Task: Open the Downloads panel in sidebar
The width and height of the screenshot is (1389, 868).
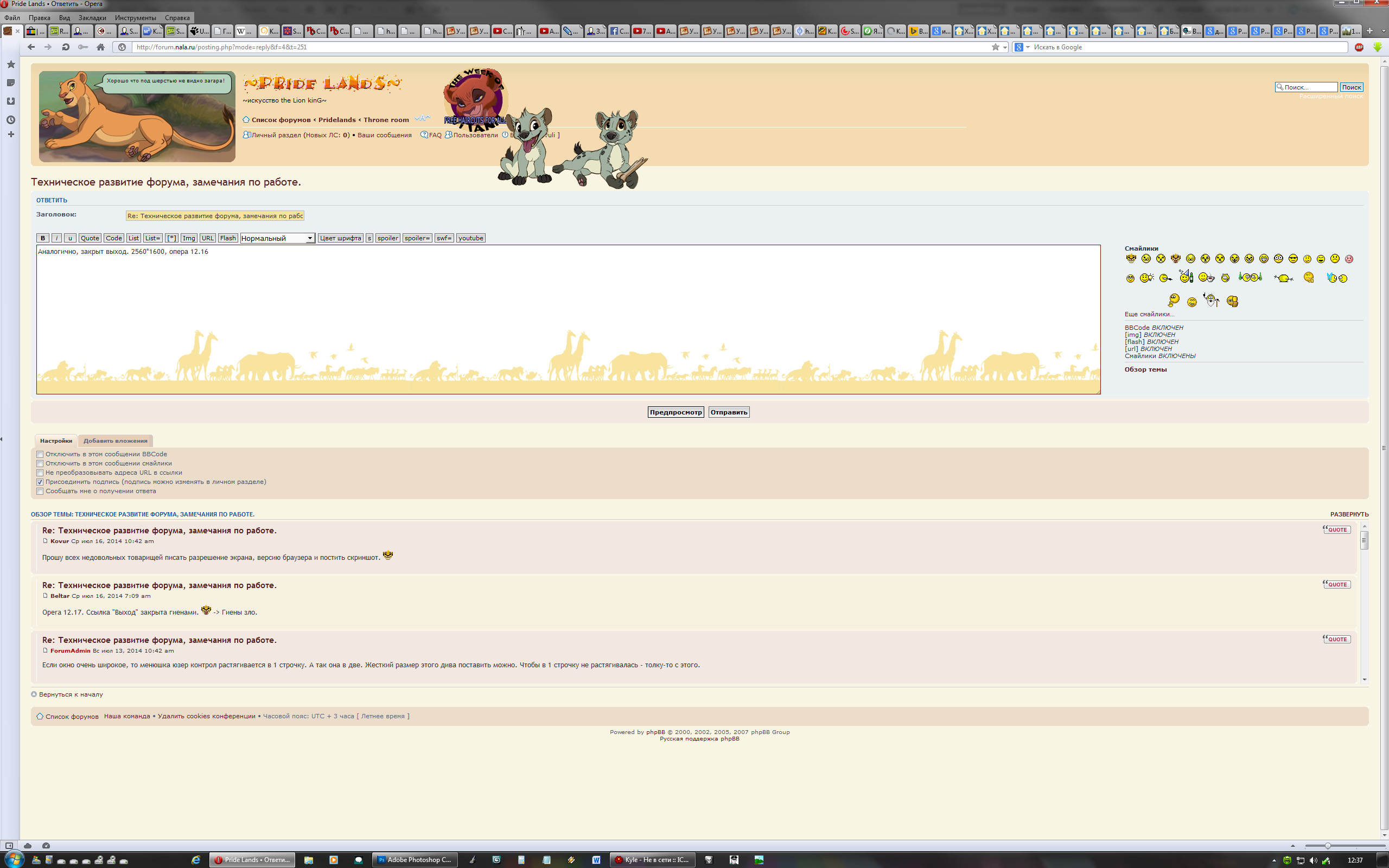Action: click(x=11, y=101)
